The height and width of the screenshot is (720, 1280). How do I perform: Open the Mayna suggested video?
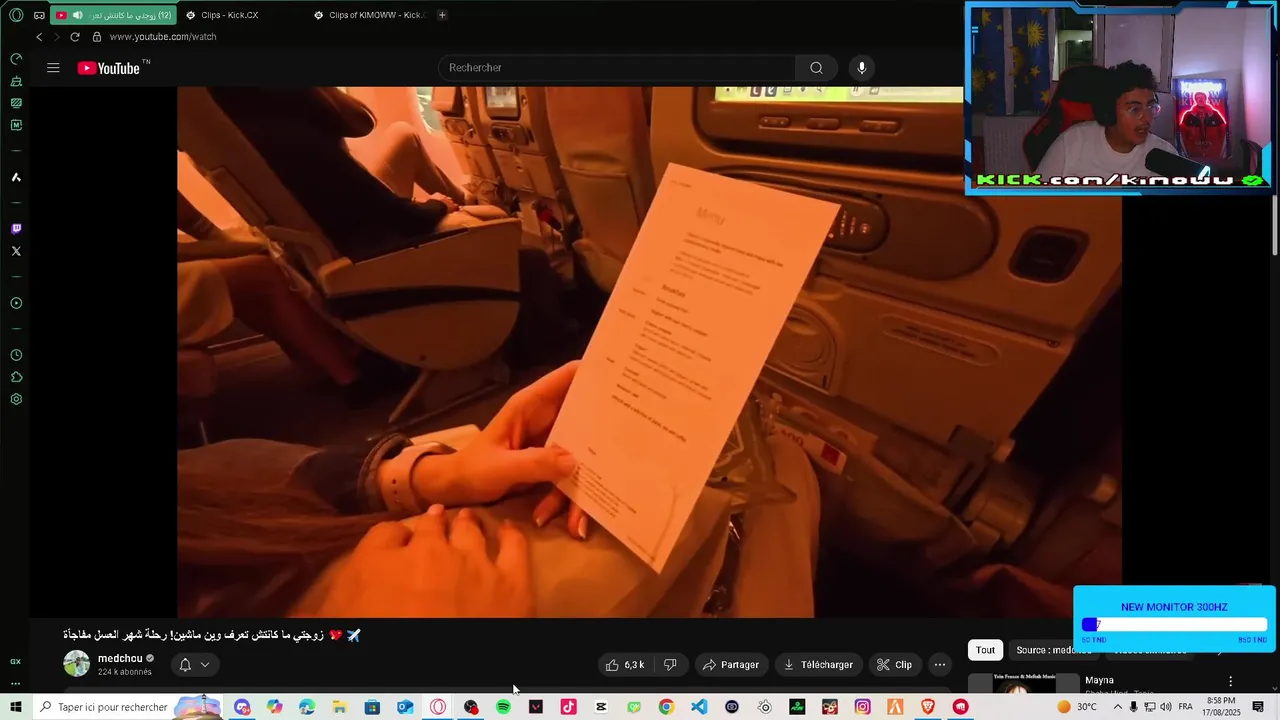(1099, 681)
